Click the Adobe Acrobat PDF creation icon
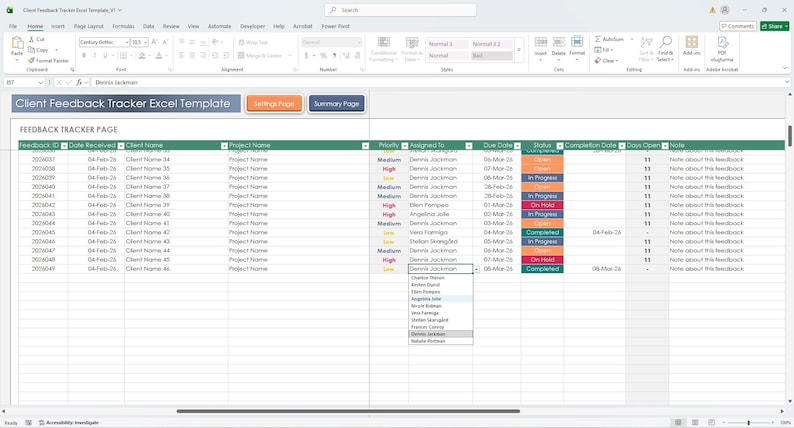This screenshot has height=428, width=794. 722,49
